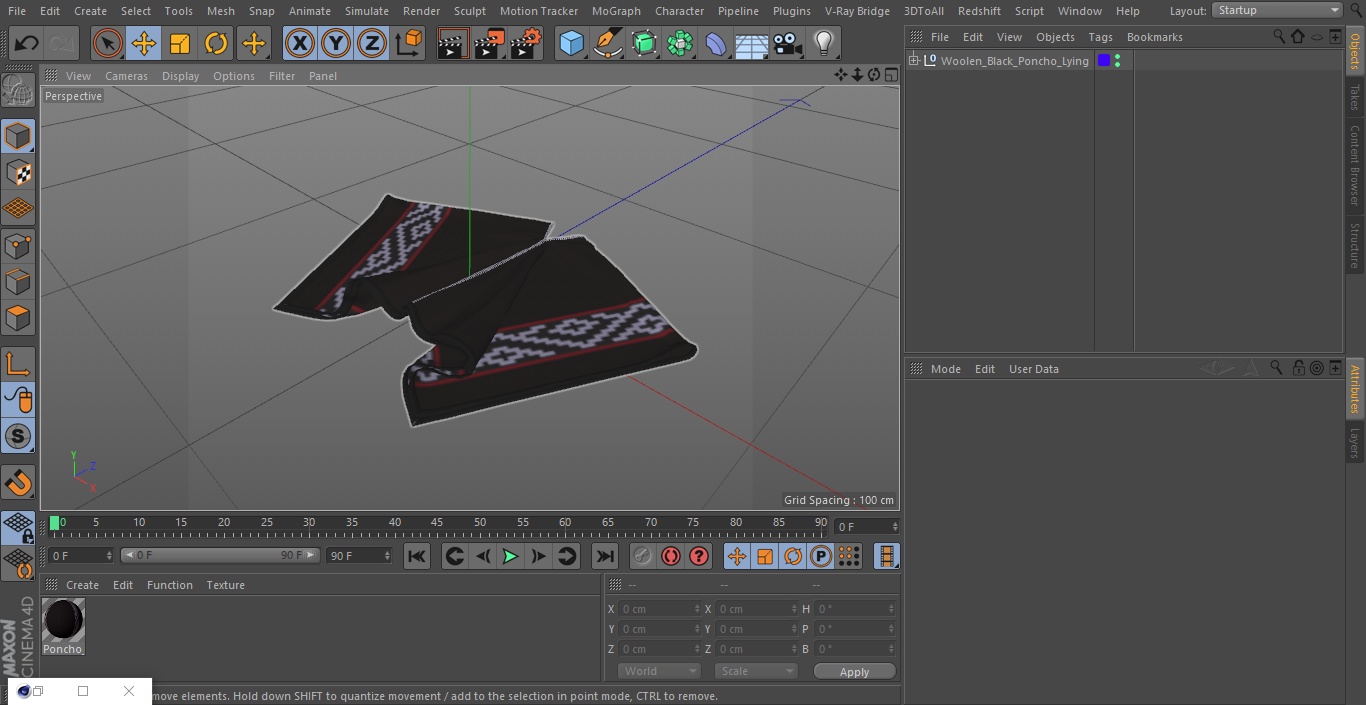This screenshot has height=705, width=1366.
Task: Enable Model mode in left palette
Action: point(18,136)
